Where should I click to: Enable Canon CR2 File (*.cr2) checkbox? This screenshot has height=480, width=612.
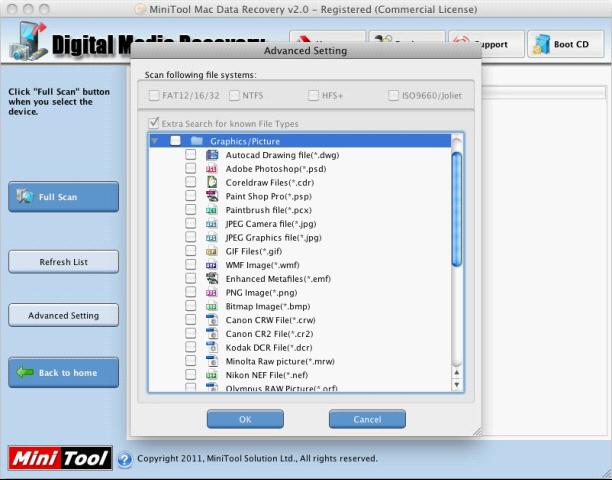coord(190,333)
